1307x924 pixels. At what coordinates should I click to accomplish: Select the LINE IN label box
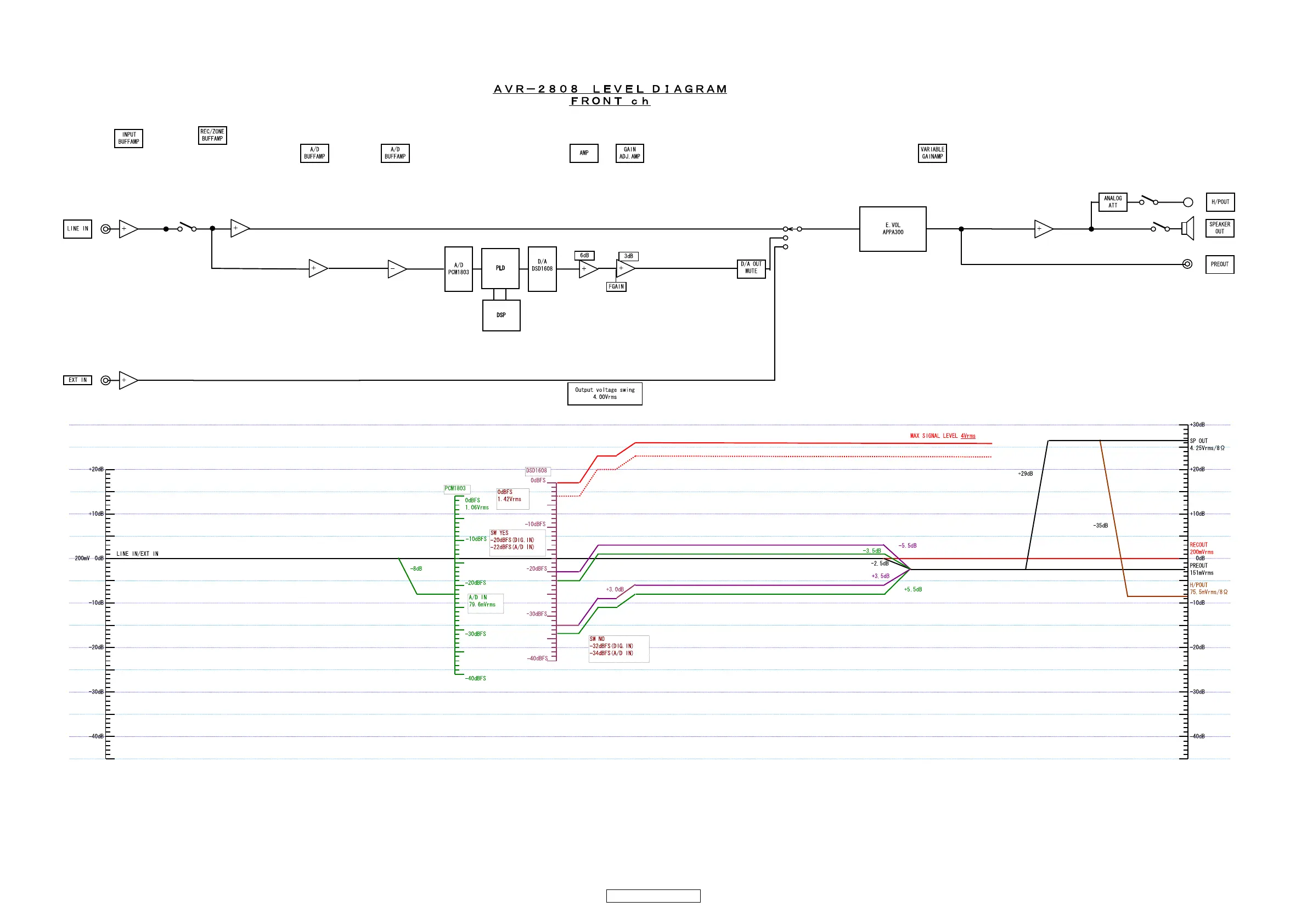coord(77,229)
